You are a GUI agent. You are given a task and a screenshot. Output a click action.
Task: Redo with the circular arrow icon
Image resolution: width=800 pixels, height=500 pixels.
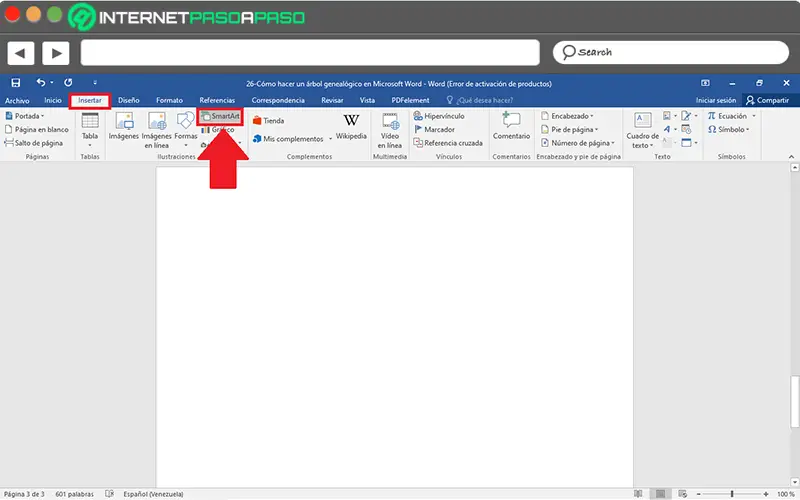click(x=68, y=83)
